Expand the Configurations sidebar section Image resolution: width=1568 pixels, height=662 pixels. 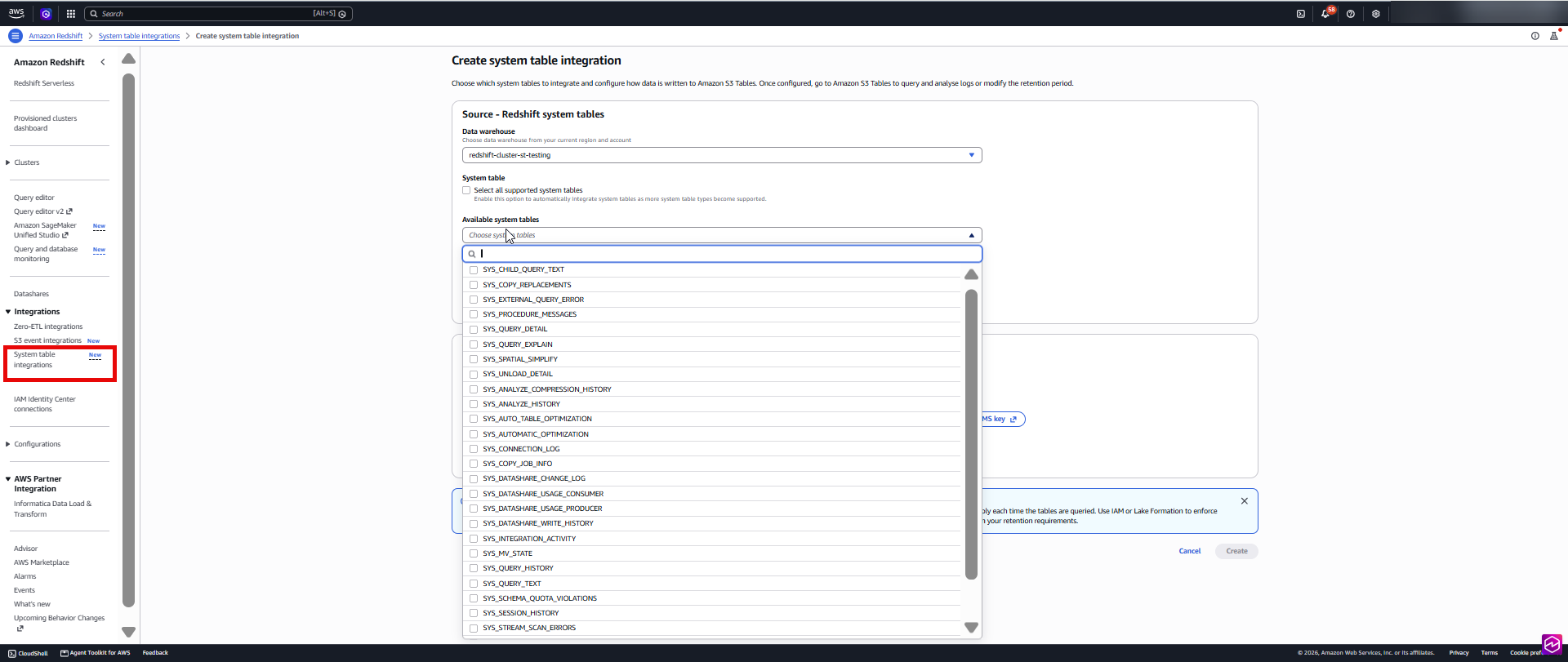pos(8,444)
